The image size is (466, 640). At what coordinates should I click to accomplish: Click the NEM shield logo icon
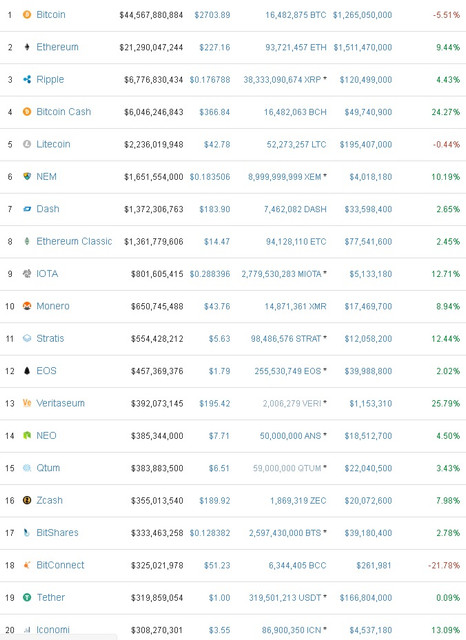(27, 177)
